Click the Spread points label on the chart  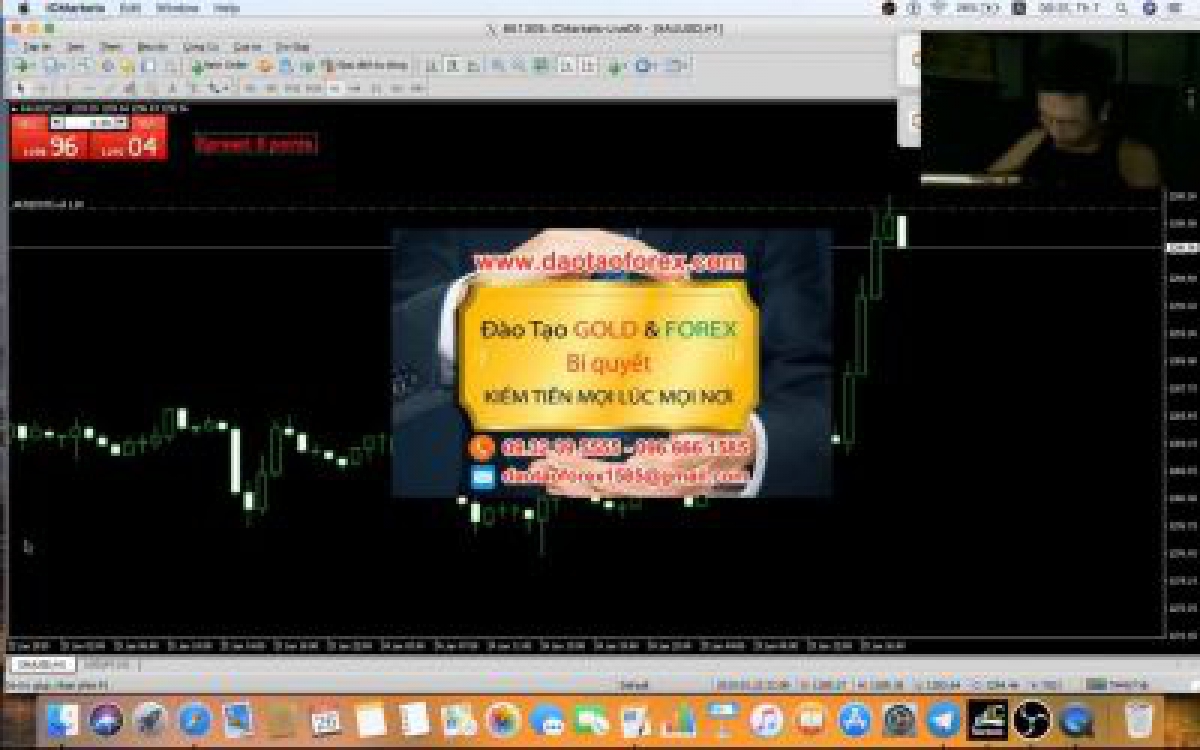[255, 144]
